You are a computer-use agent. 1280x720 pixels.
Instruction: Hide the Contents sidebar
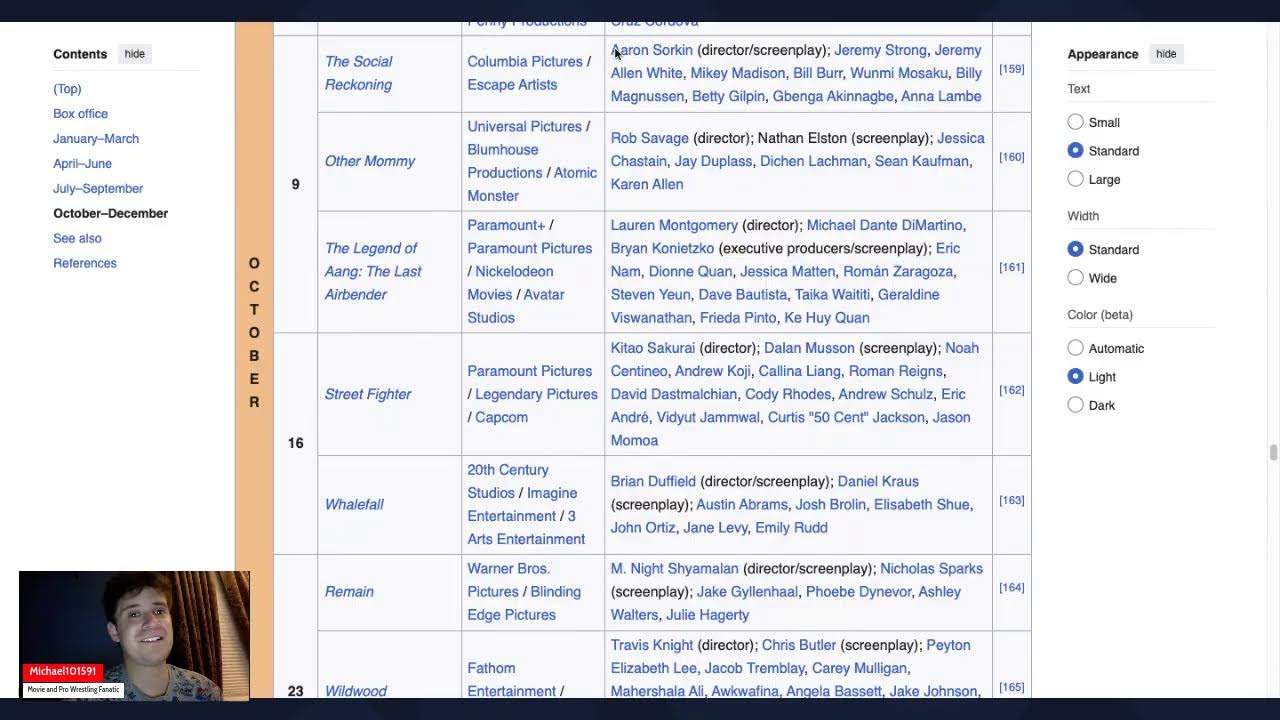134,54
